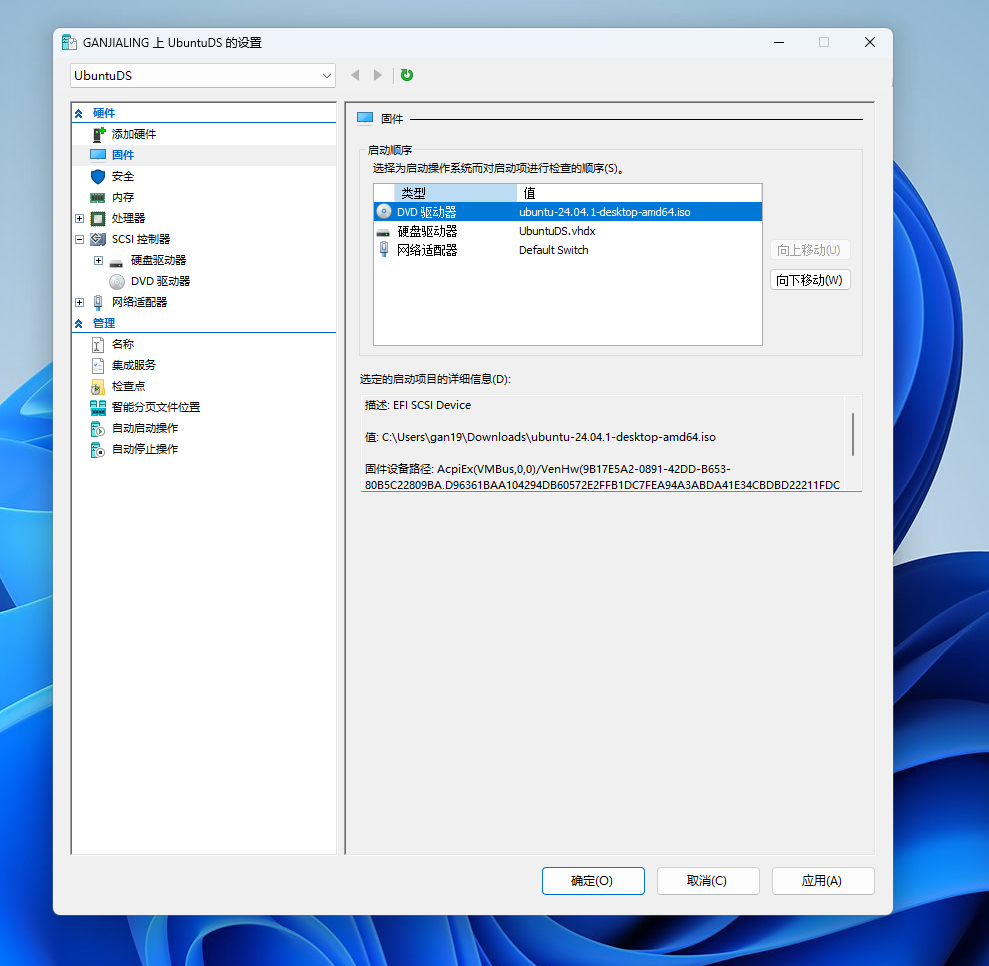Click the blue shield 安全 icon
This screenshot has height=966, width=989.
[x=98, y=177]
